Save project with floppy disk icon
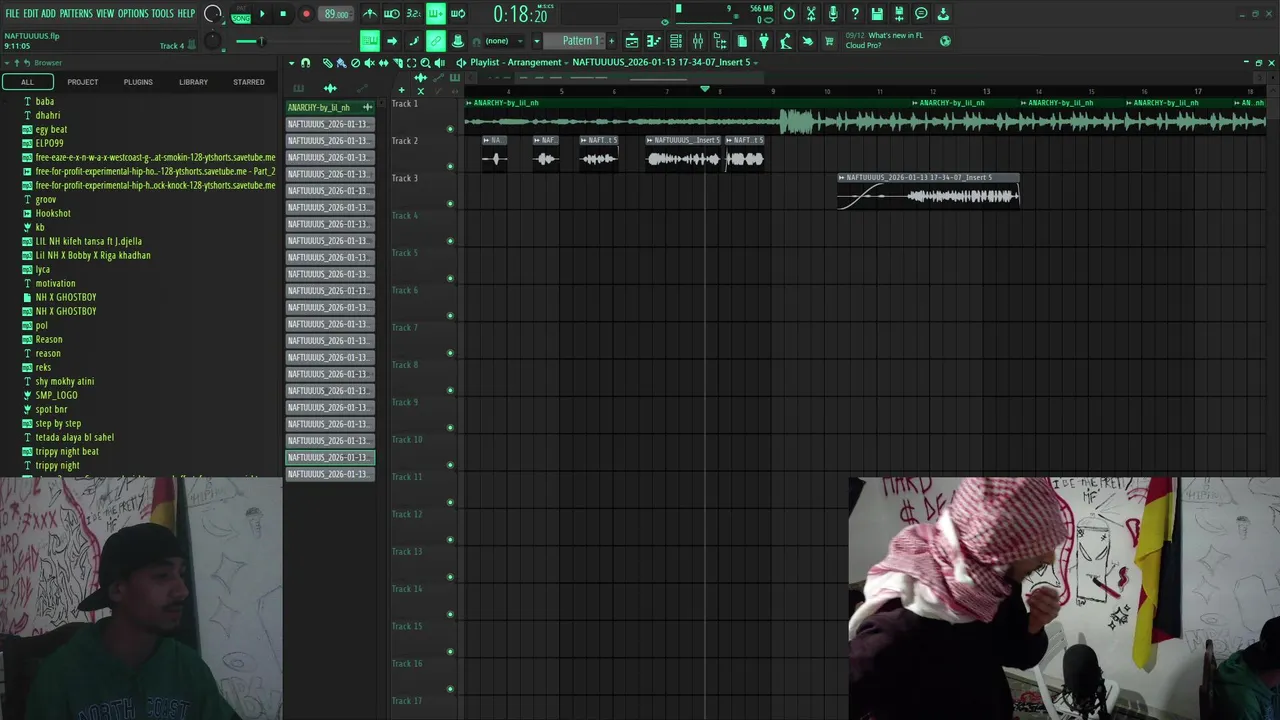 pyautogui.click(x=877, y=14)
